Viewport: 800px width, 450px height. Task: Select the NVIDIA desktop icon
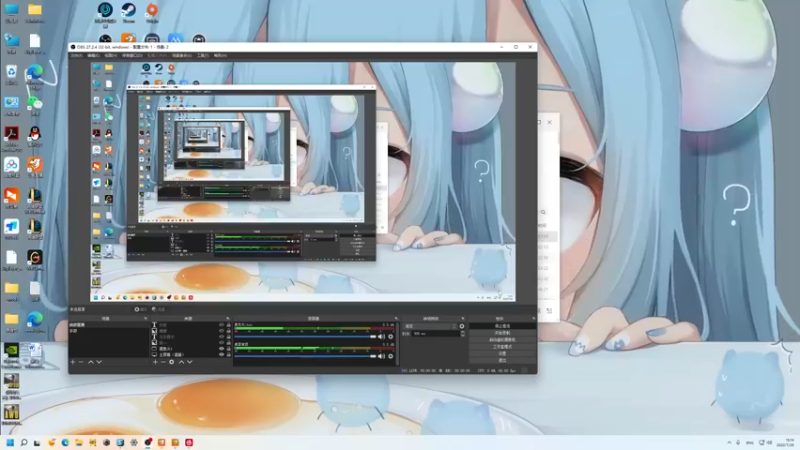(x=11, y=354)
